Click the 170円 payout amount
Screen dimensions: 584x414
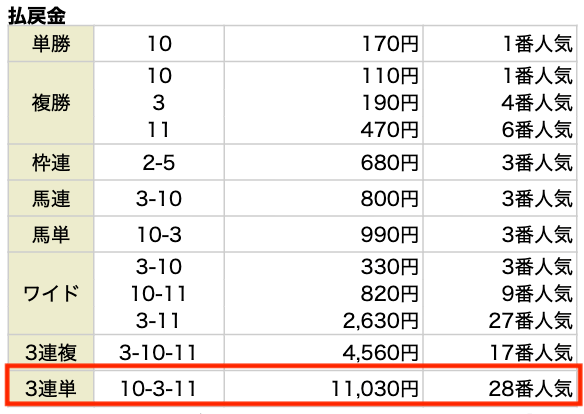[390, 44]
